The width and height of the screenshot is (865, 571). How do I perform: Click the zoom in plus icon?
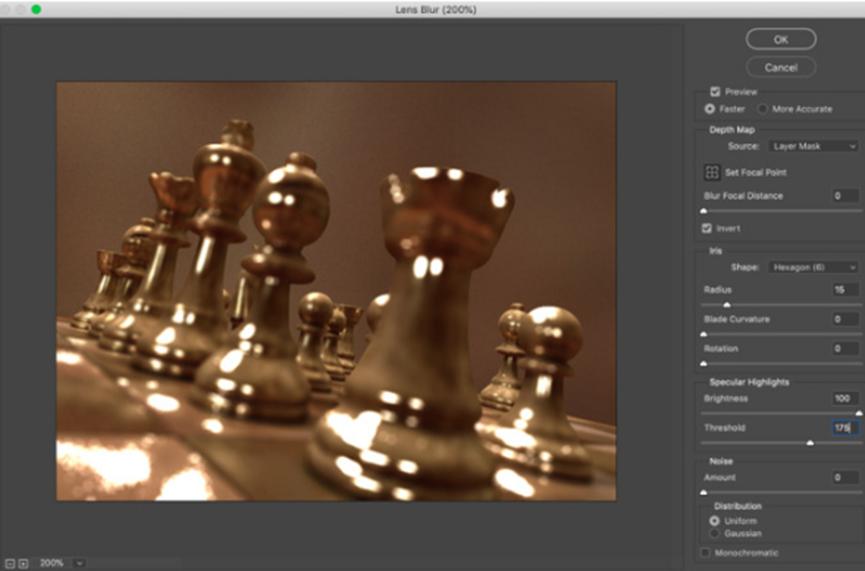(x=23, y=563)
